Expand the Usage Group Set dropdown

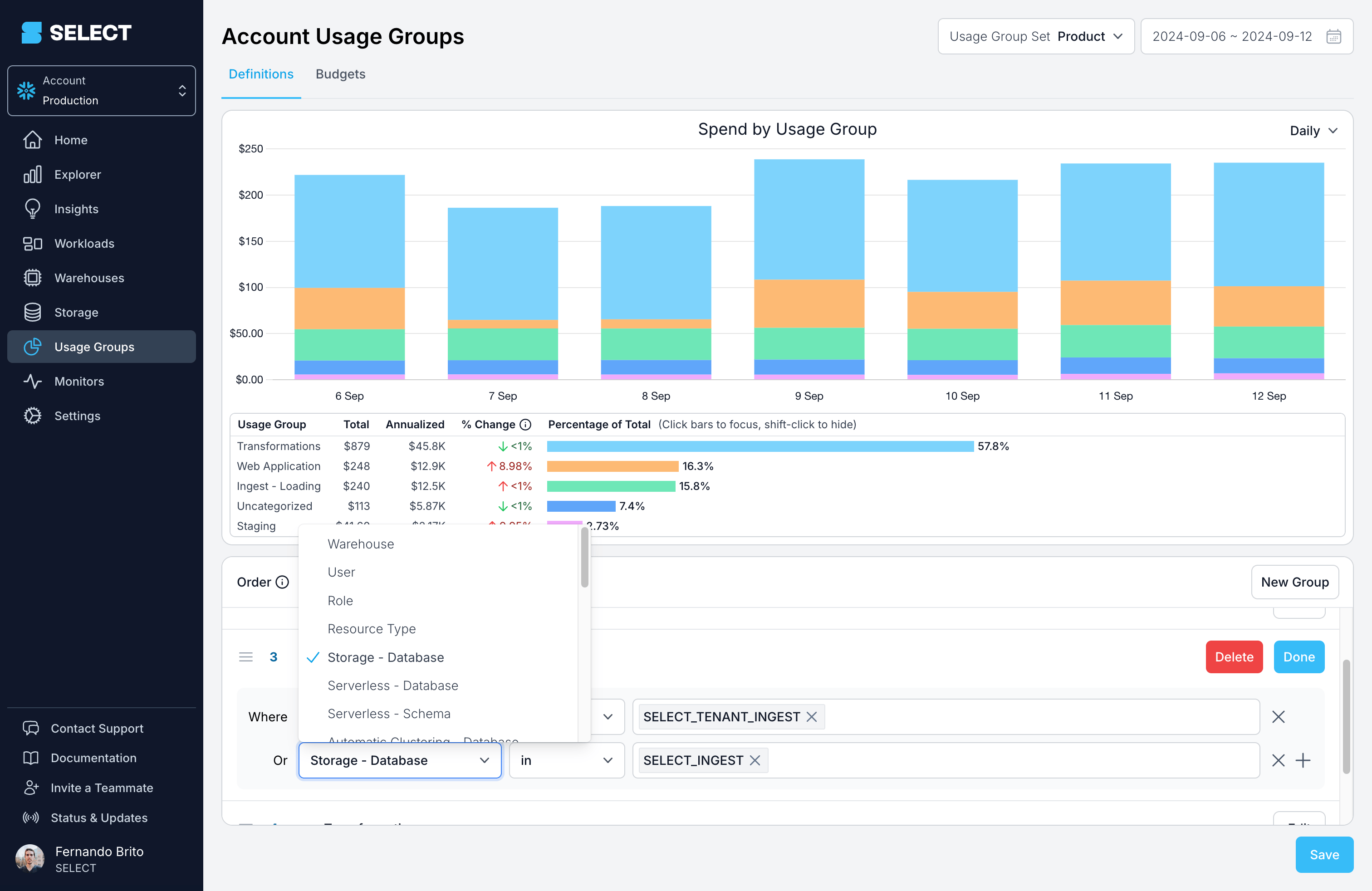point(1035,36)
